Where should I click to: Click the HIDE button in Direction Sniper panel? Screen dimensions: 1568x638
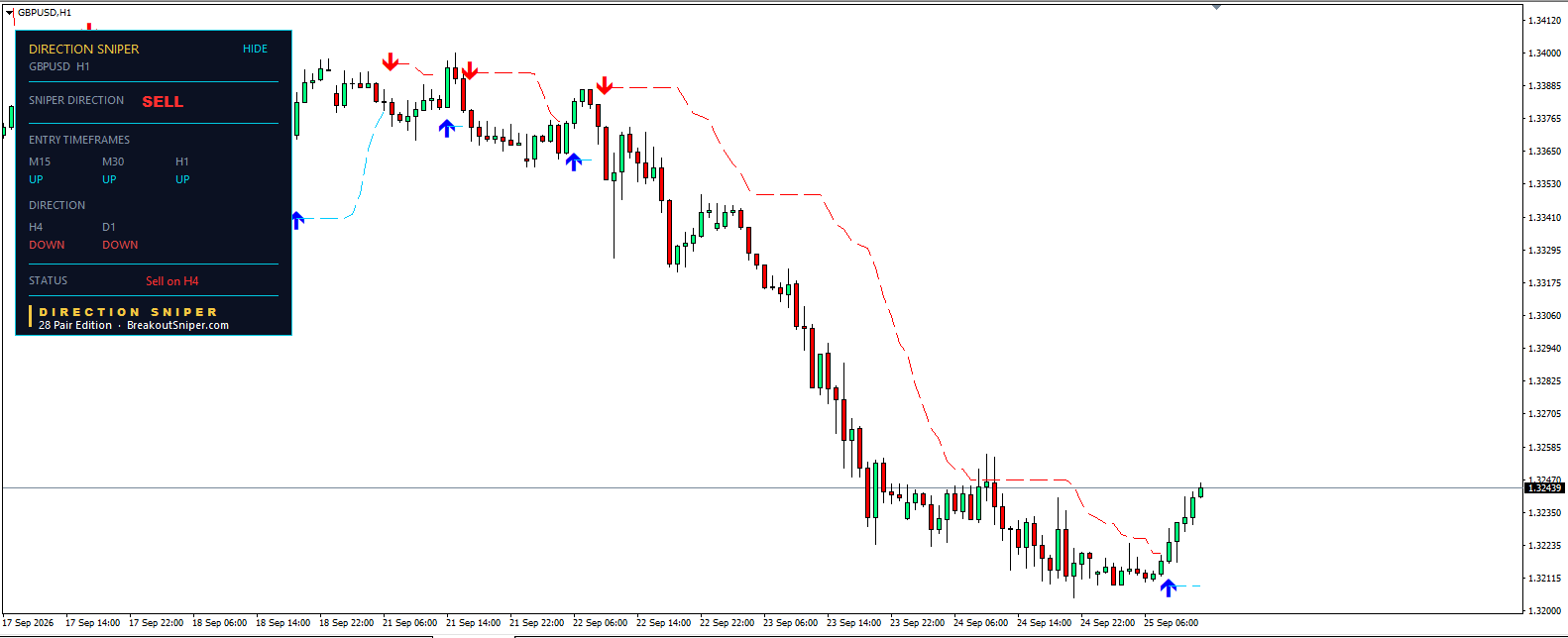pyautogui.click(x=255, y=49)
